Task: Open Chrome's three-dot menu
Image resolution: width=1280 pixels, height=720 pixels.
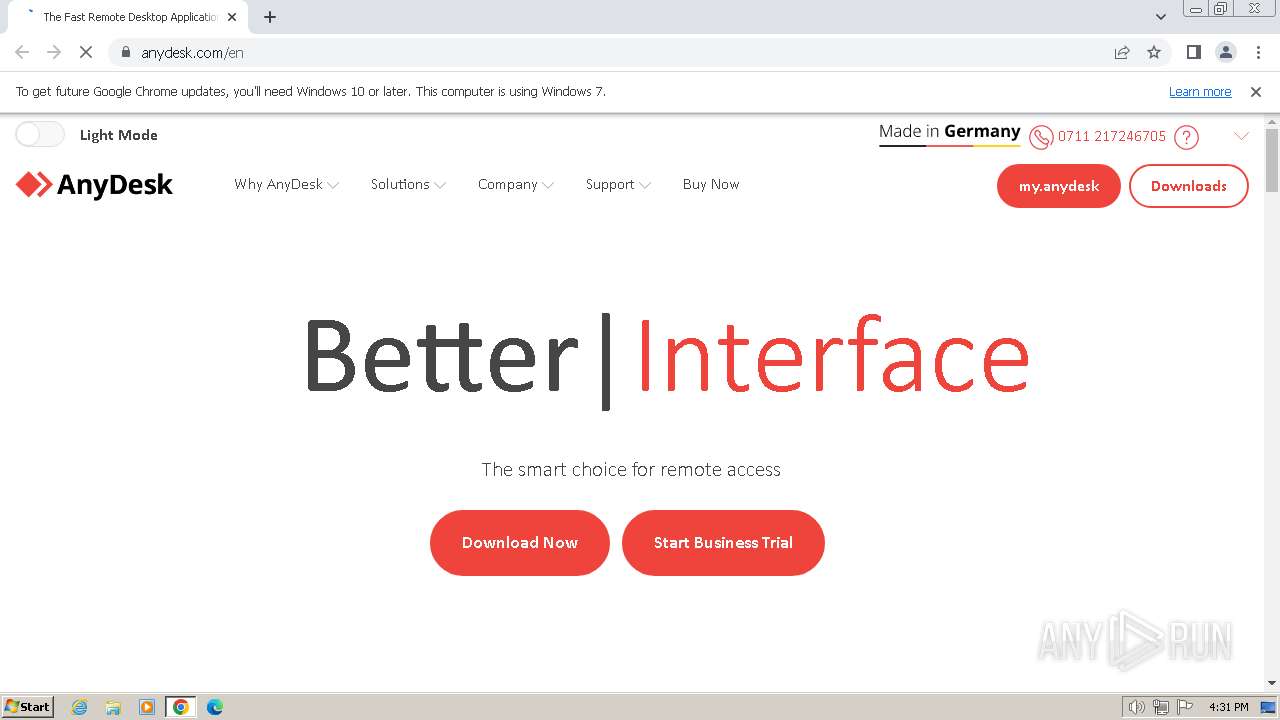Action: (1258, 52)
